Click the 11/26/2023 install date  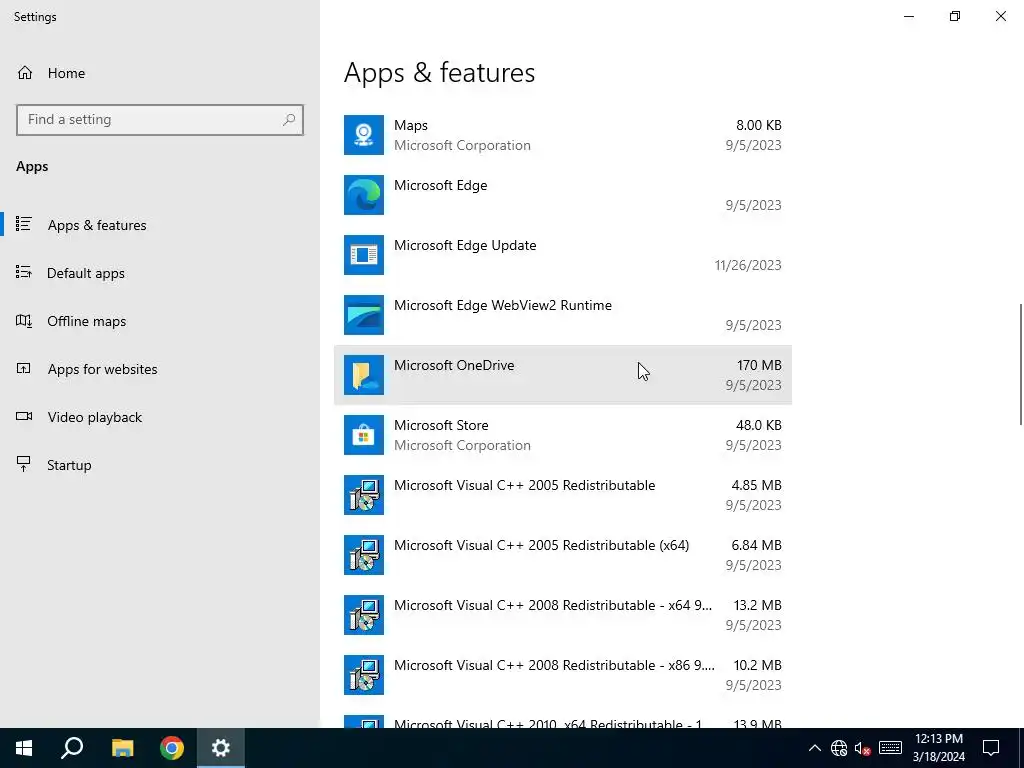tap(748, 265)
